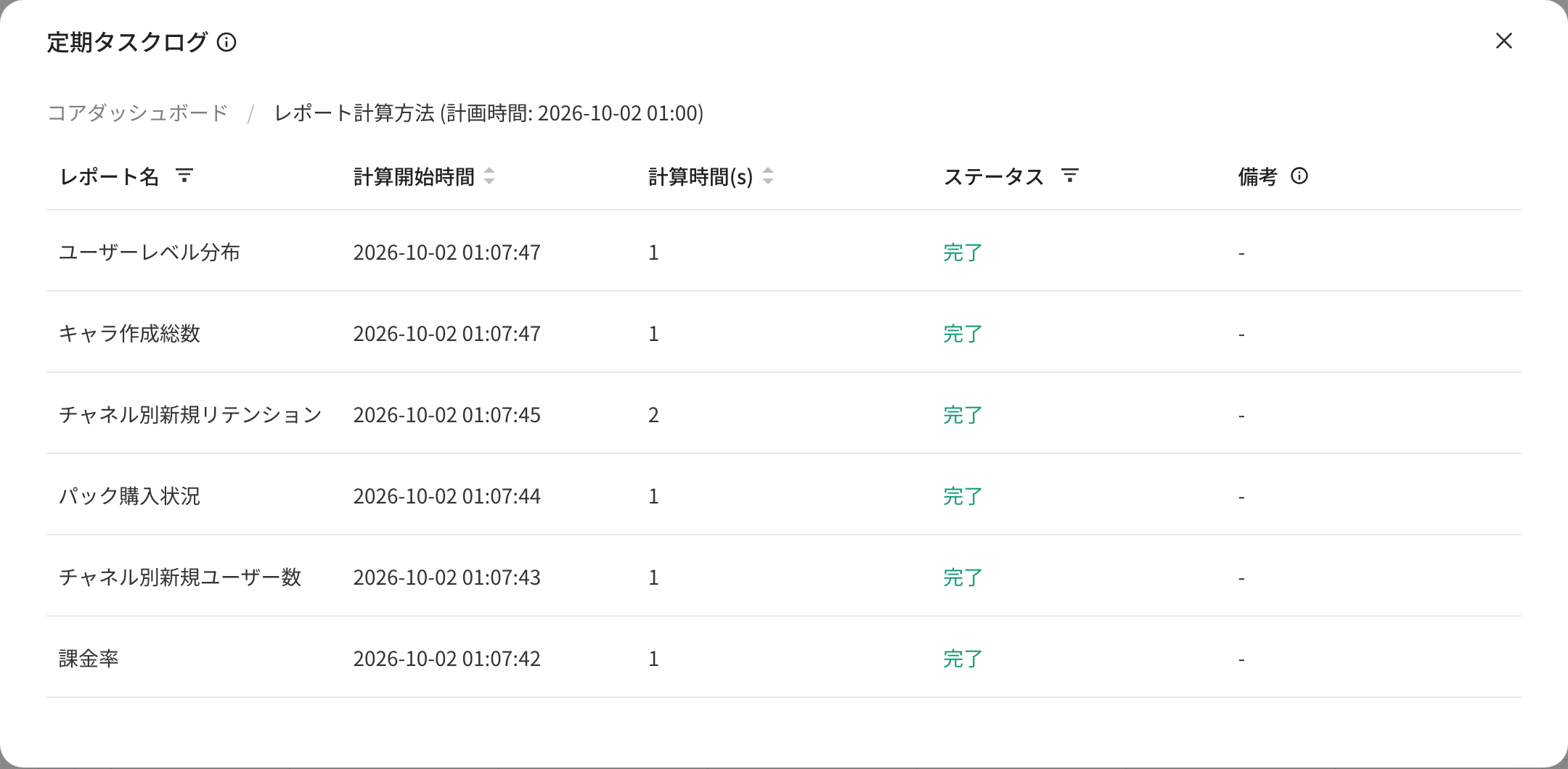This screenshot has height=769, width=1568.
Task: Click ユーザーレベル分布 row's start time
Action: (447, 252)
